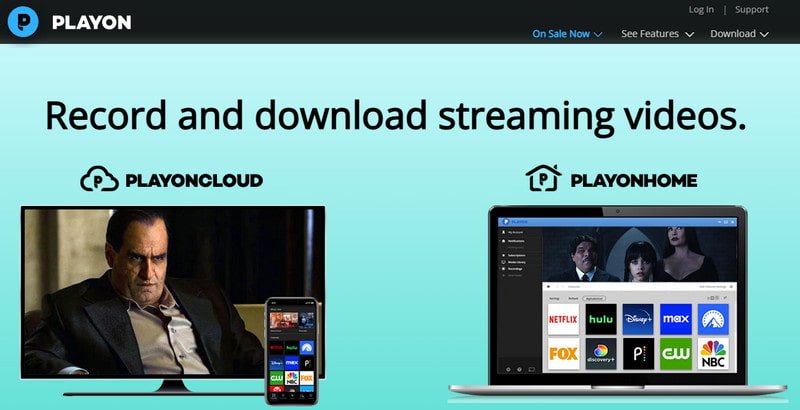Click the discovery+ tile on laptop

[601, 353]
